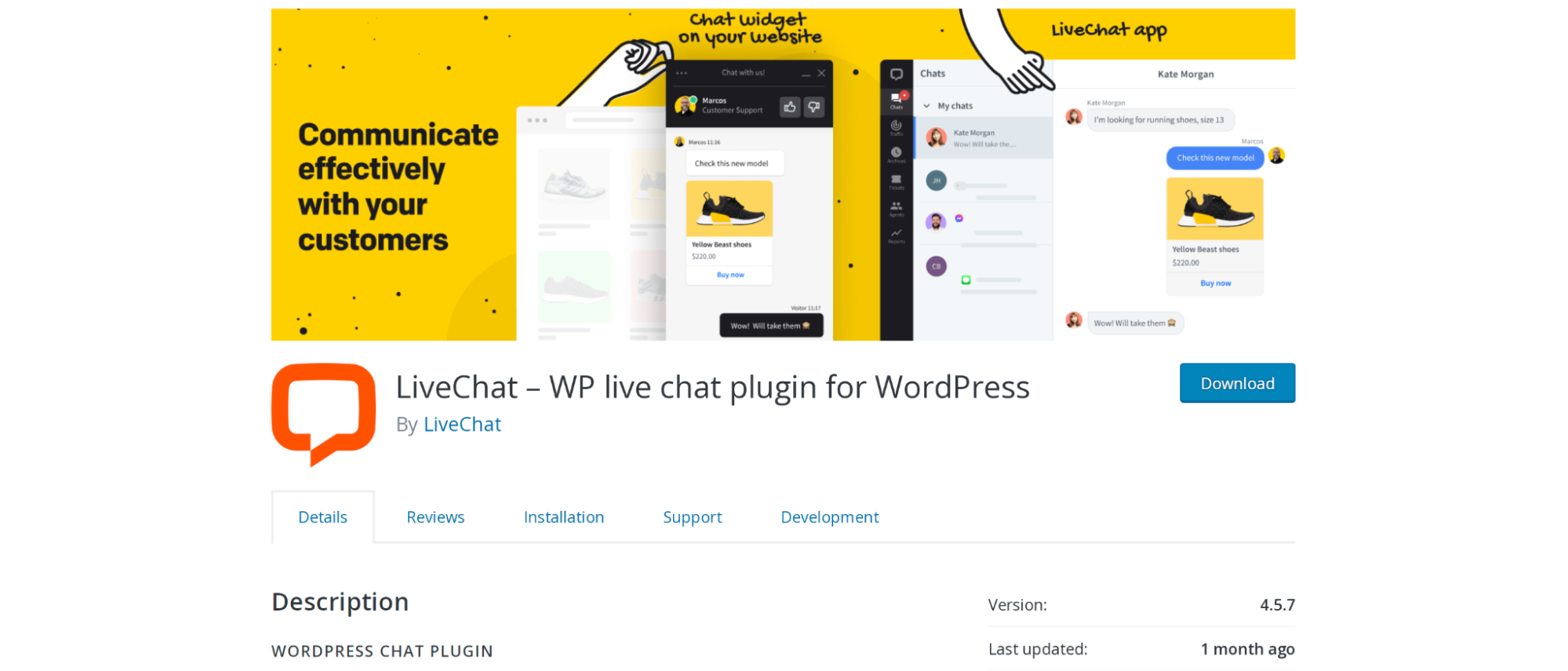Viewport: 1568px width, 671px height.
Task: Click the JH avatar in chat list
Action: (x=937, y=181)
